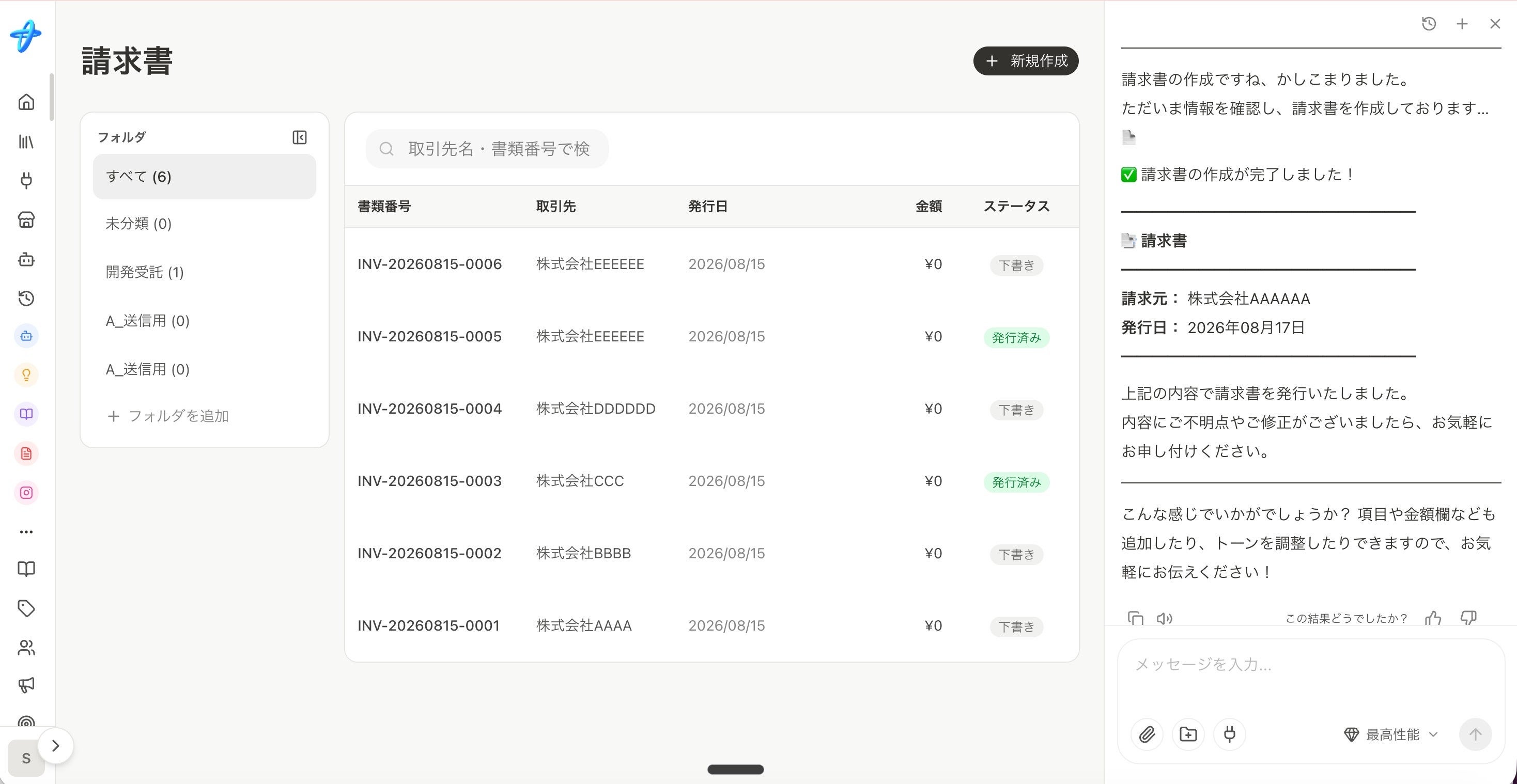This screenshot has width=1517, height=784.
Task: Copy the assistant response
Action: [x=1135, y=618]
